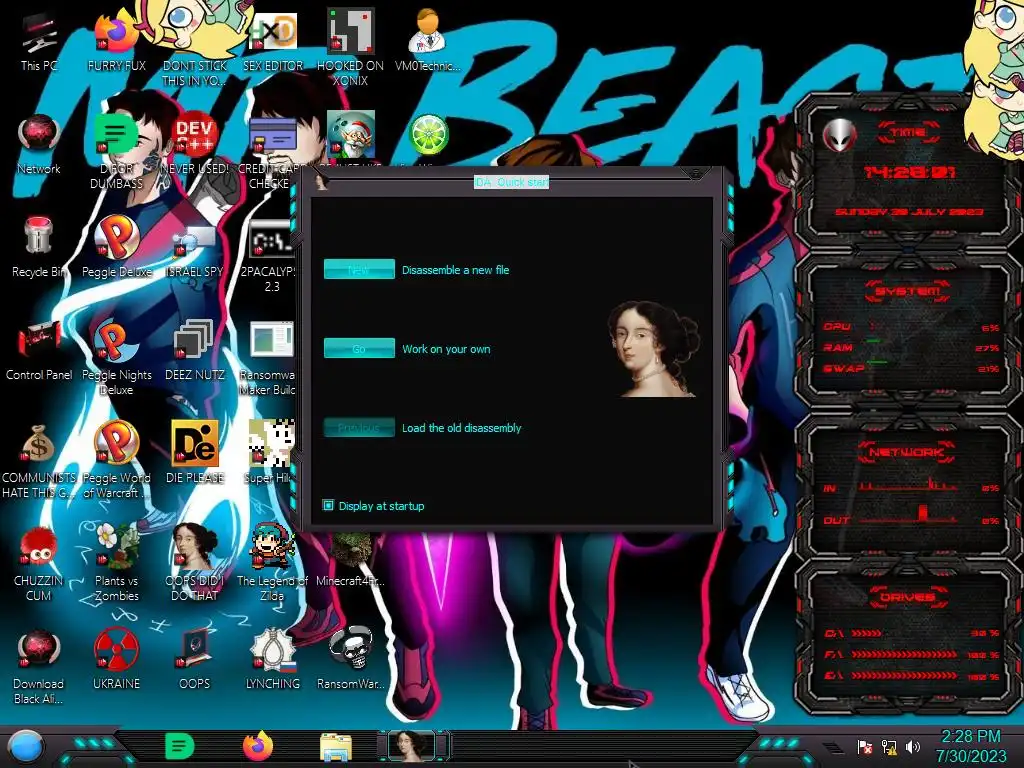Click the Previous button to load old disassembly
The width and height of the screenshot is (1024, 768).
tap(359, 427)
